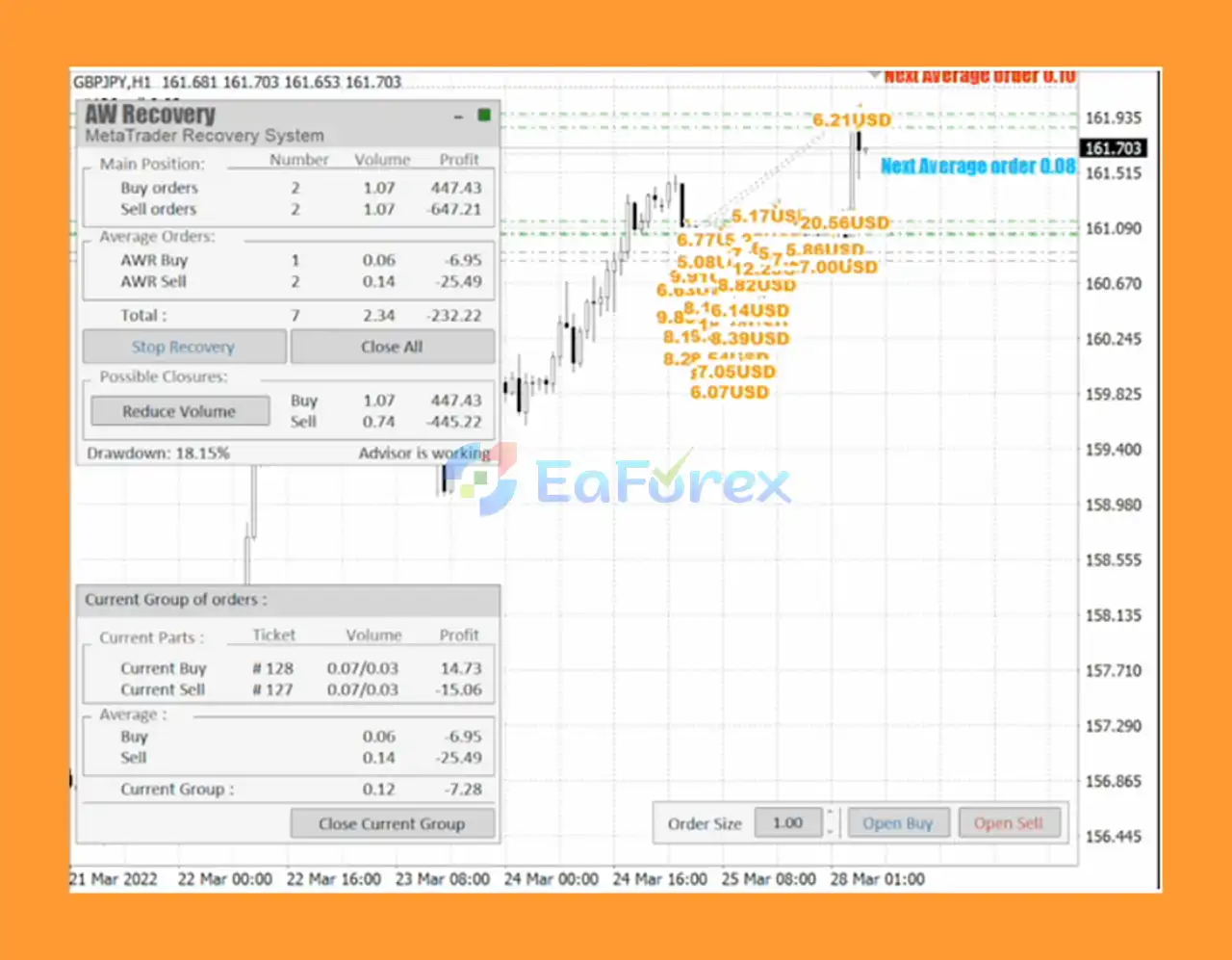Click the Open Sell button
Image resolution: width=1232 pixels, height=960 pixels.
click(x=1008, y=823)
